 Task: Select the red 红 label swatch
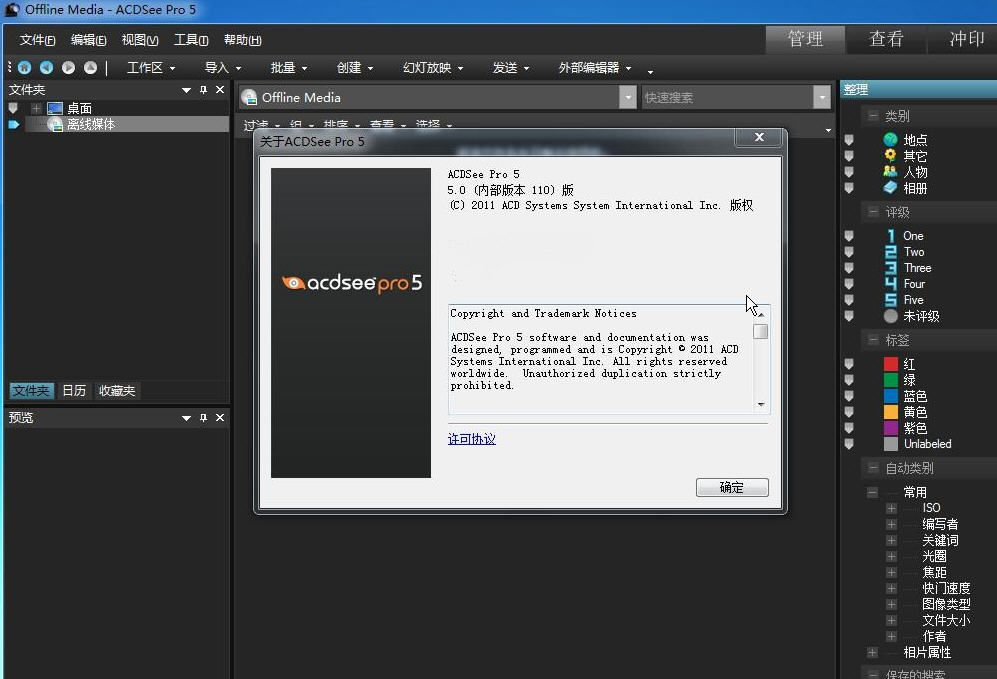pyautogui.click(x=890, y=364)
